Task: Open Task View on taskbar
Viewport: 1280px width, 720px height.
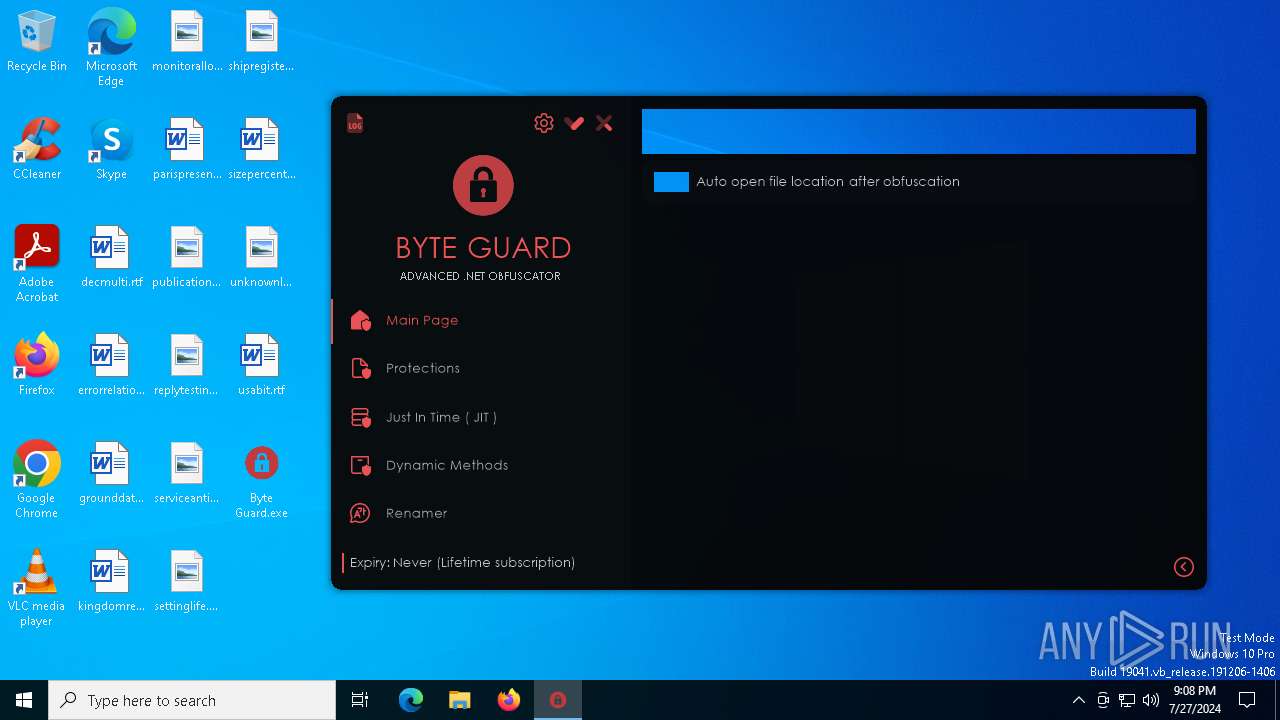Action: click(x=360, y=700)
